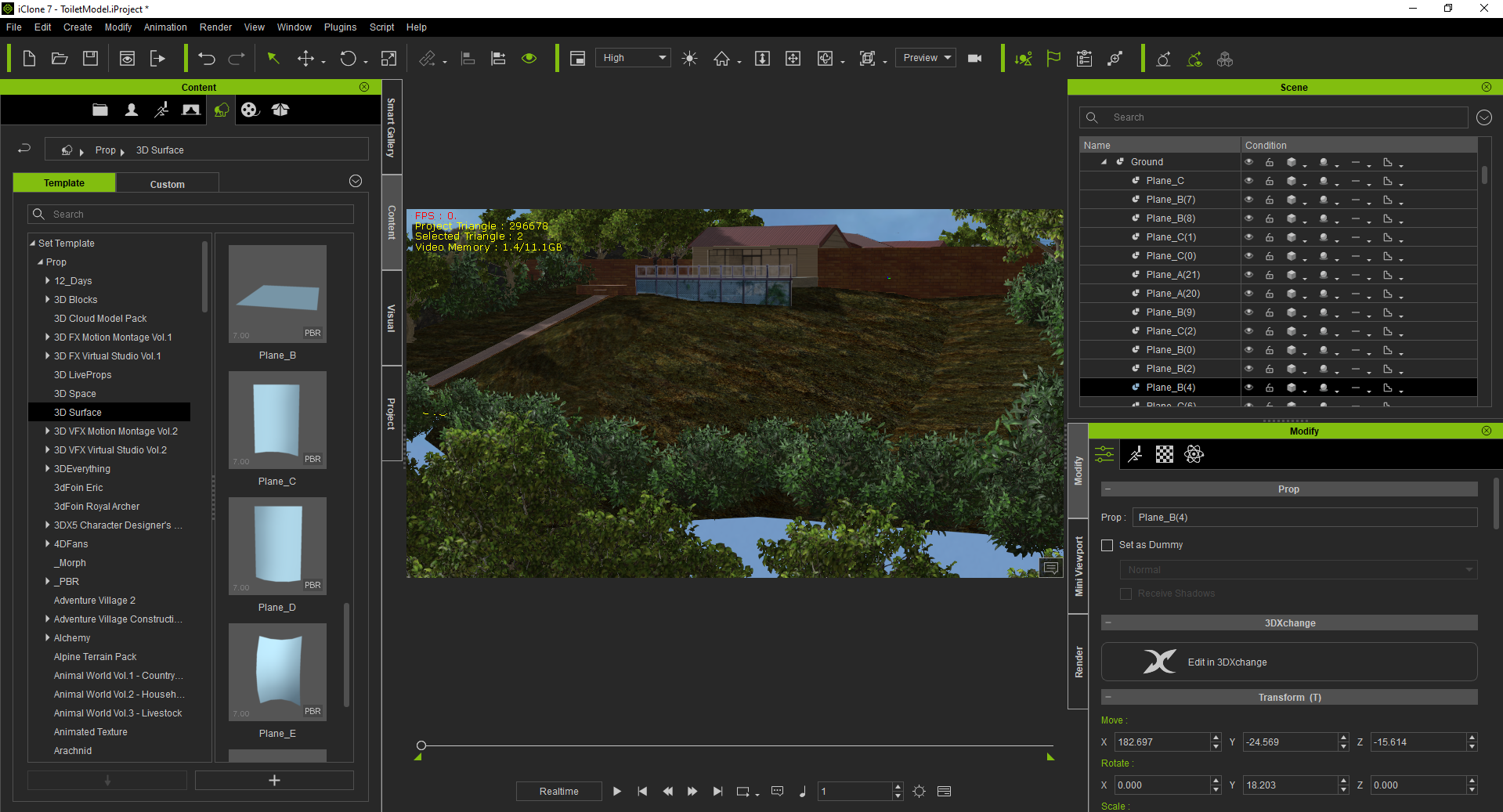Toggle visibility of Plane_B(4) in Scene

(1248, 388)
